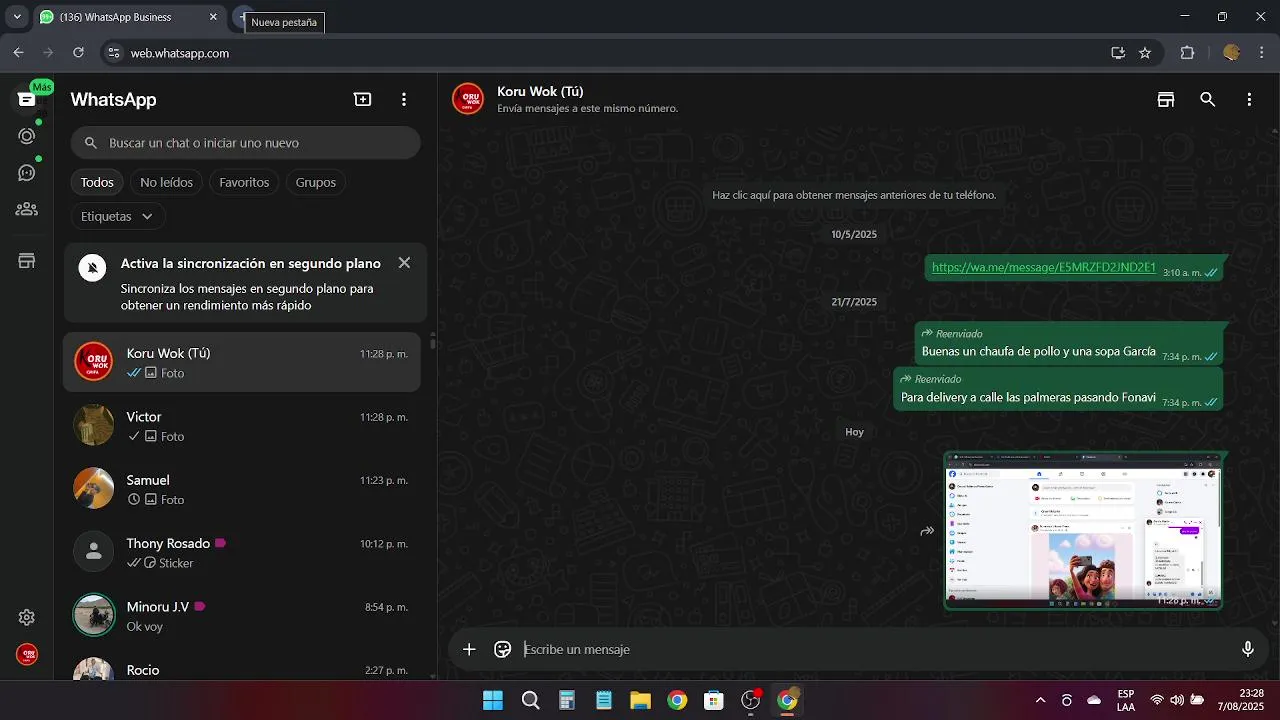Open Microsoft Store from the taskbar

[713, 700]
